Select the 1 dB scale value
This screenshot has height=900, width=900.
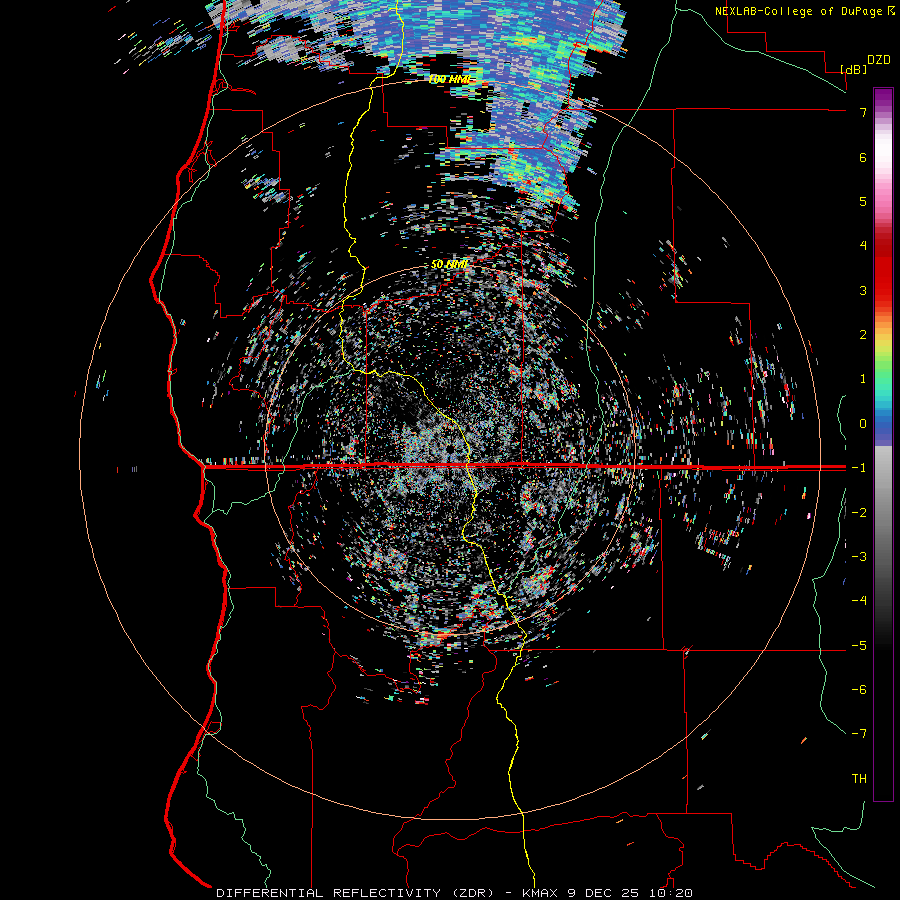click(863, 379)
